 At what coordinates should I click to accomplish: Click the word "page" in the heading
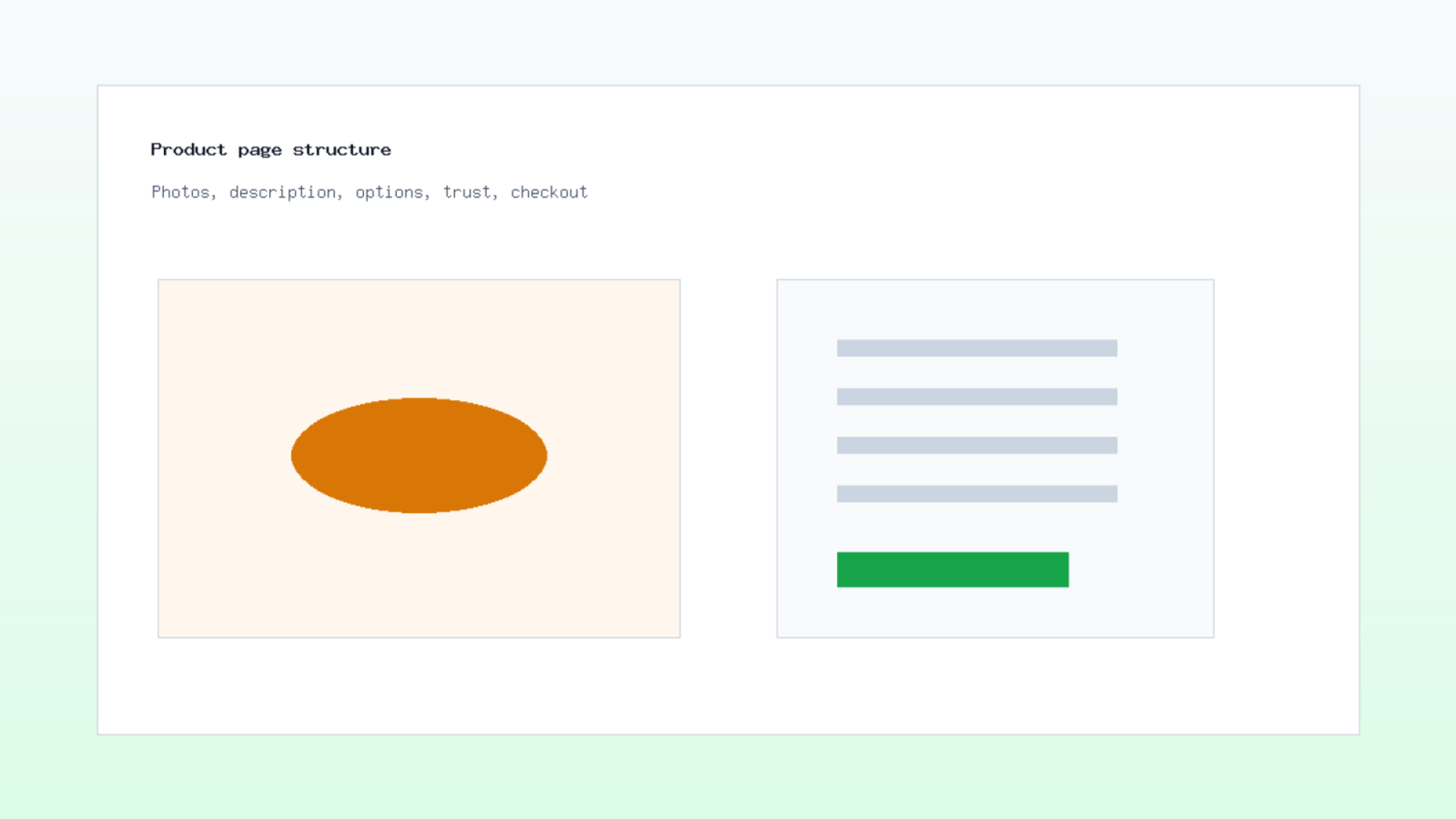point(260,151)
